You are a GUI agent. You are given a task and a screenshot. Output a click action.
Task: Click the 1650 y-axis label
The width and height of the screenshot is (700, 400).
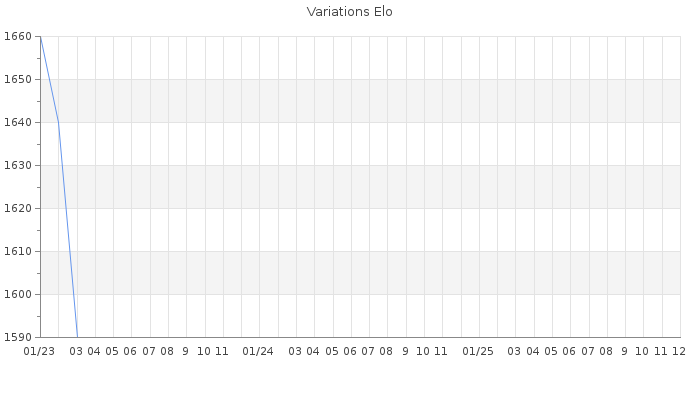tap(18, 80)
